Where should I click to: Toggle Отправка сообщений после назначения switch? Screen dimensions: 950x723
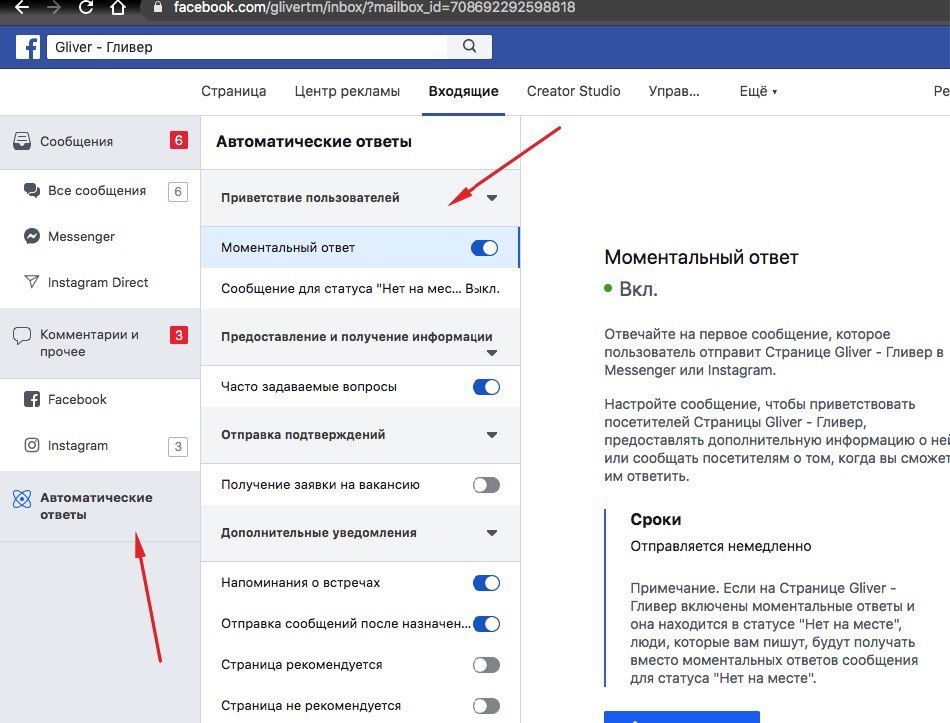(487, 624)
